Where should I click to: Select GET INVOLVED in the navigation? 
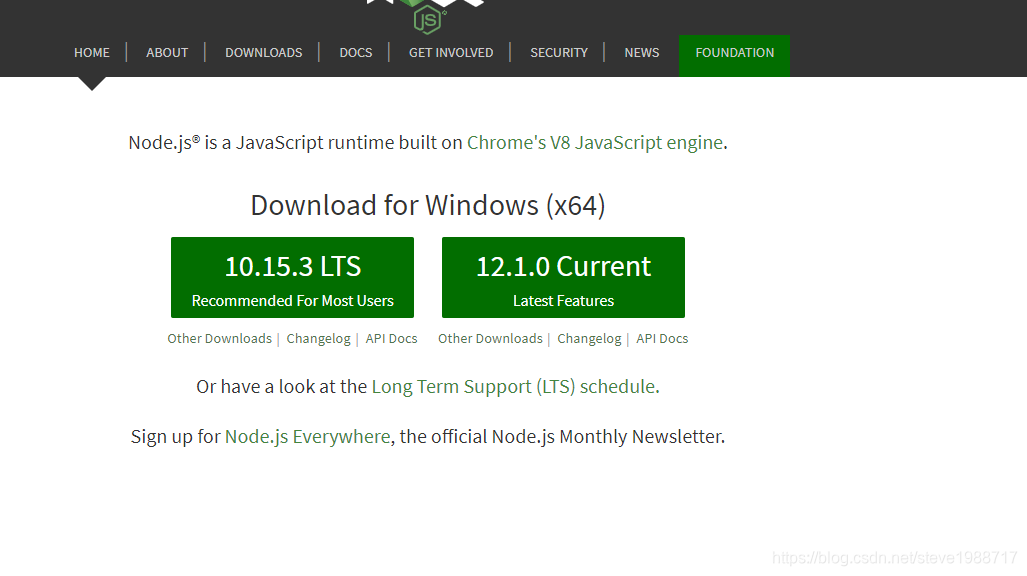tap(451, 52)
